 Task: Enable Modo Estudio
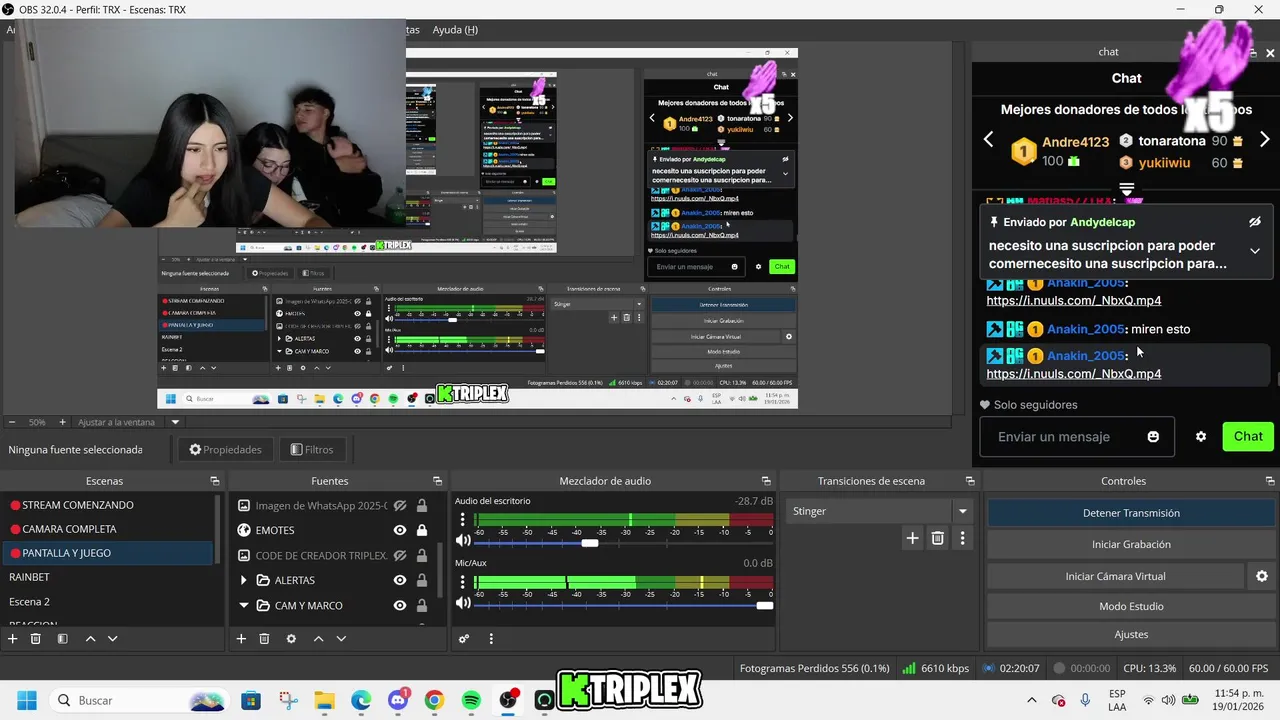tap(1131, 606)
